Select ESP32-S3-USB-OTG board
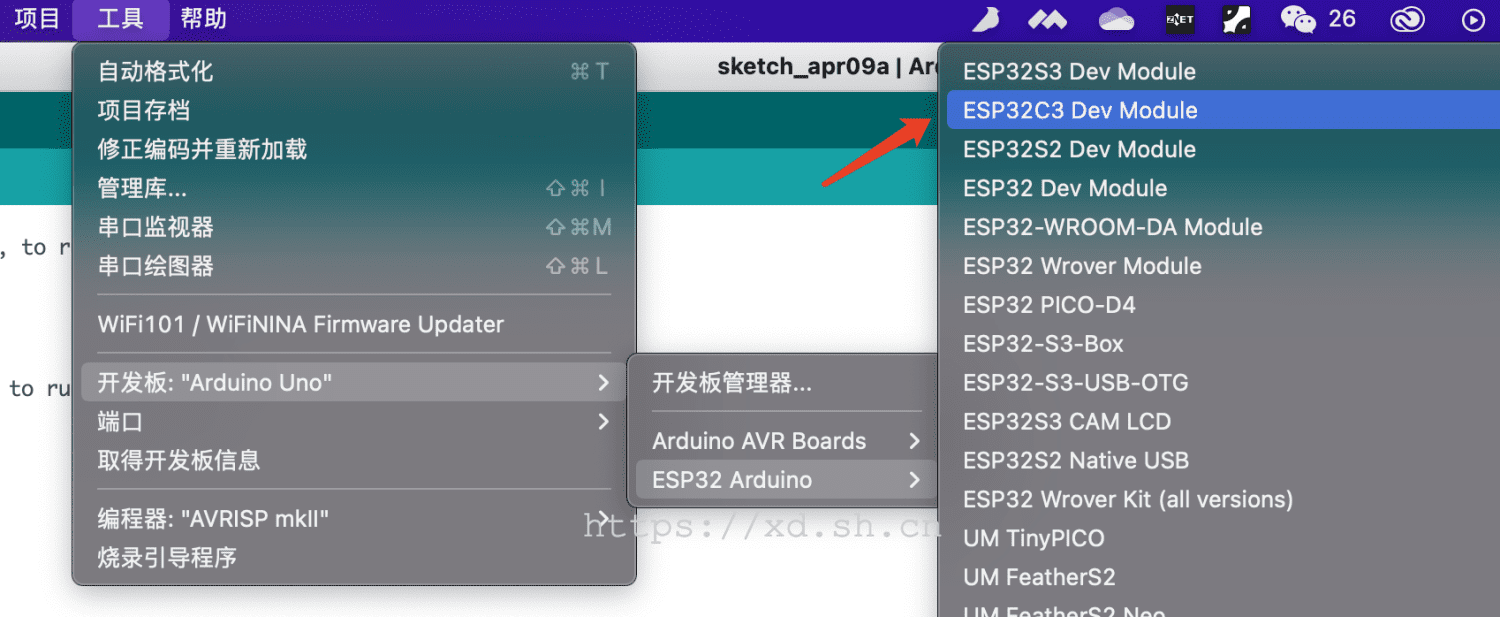 (1223, 383)
